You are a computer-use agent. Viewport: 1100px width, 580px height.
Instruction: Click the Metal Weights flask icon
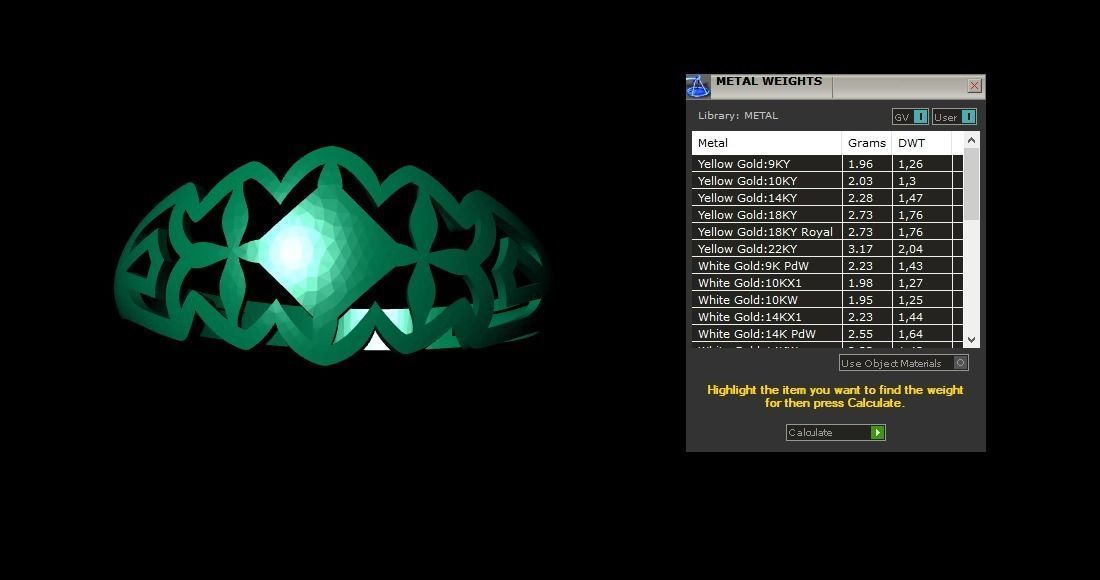pos(698,86)
